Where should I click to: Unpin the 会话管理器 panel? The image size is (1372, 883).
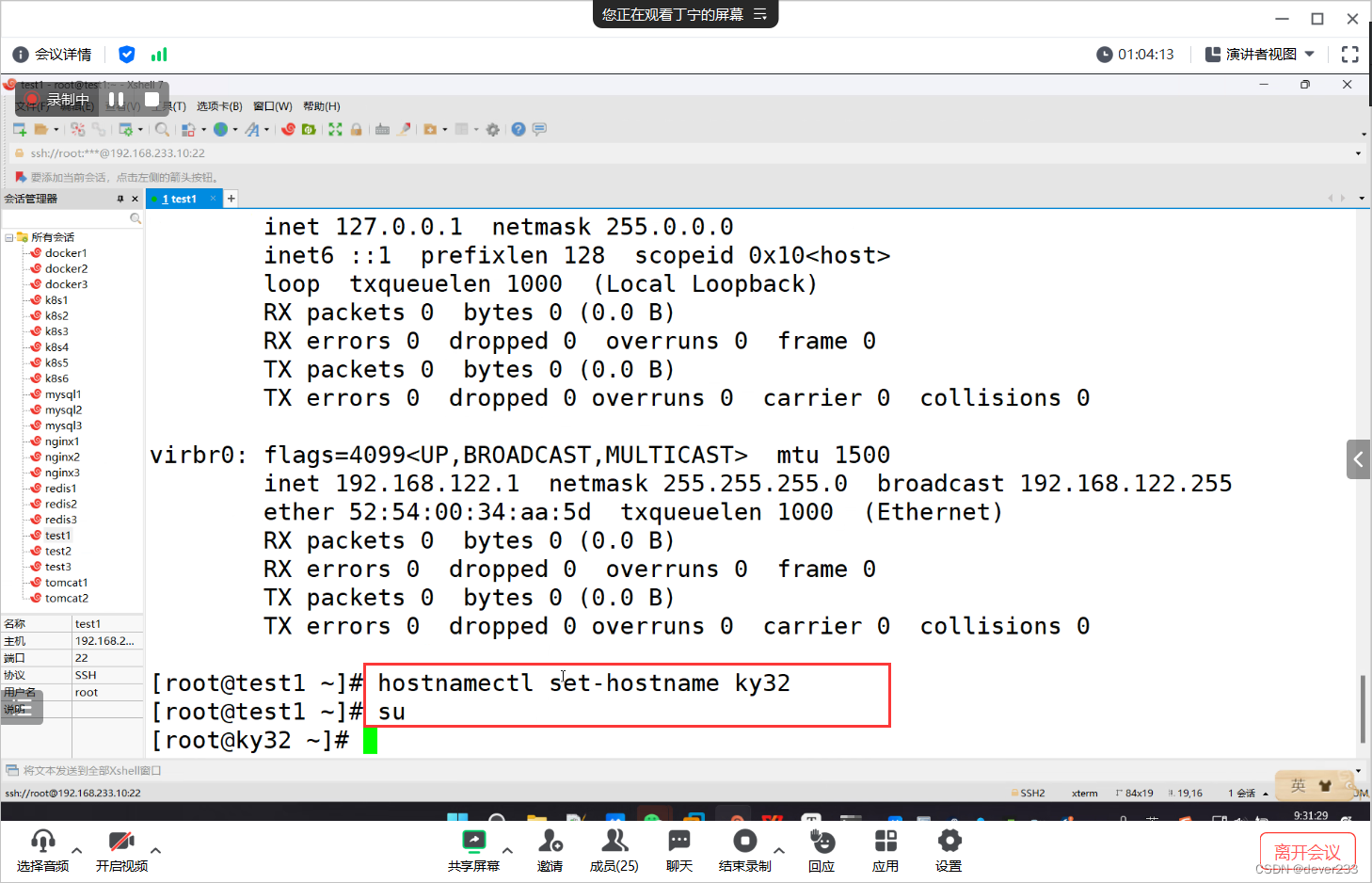120,198
